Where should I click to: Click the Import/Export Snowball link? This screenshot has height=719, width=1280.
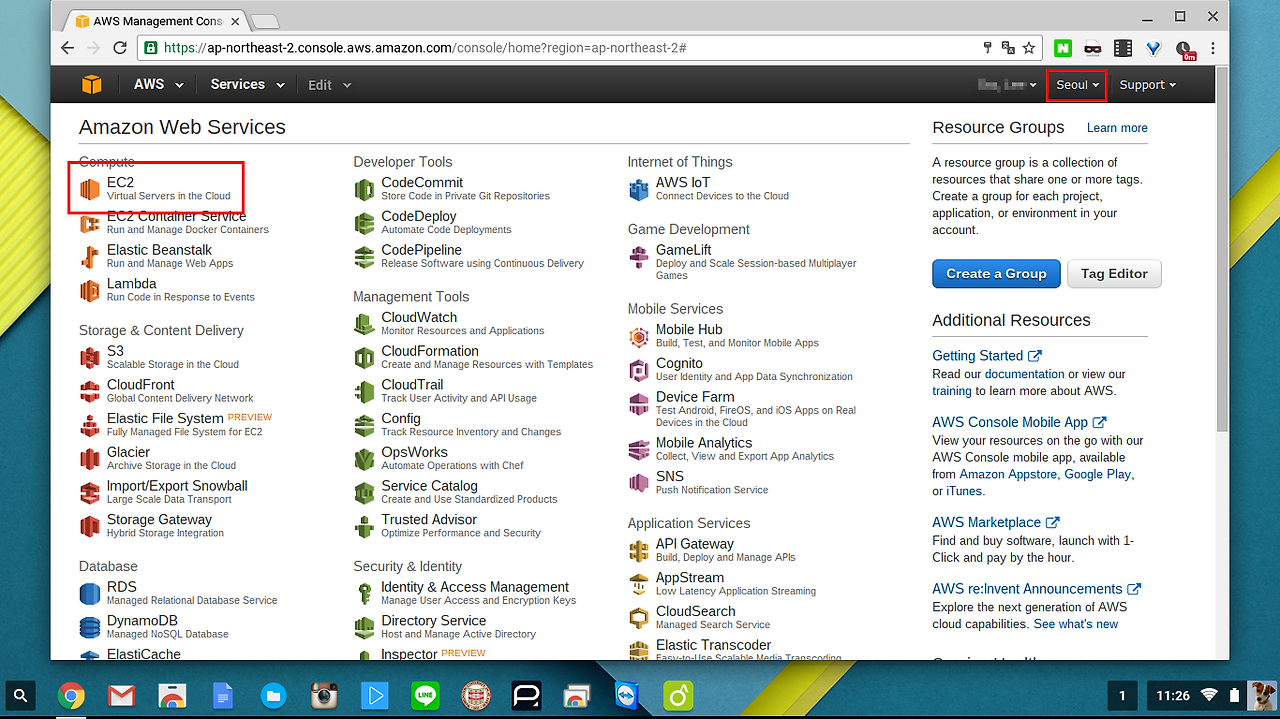(177, 486)
